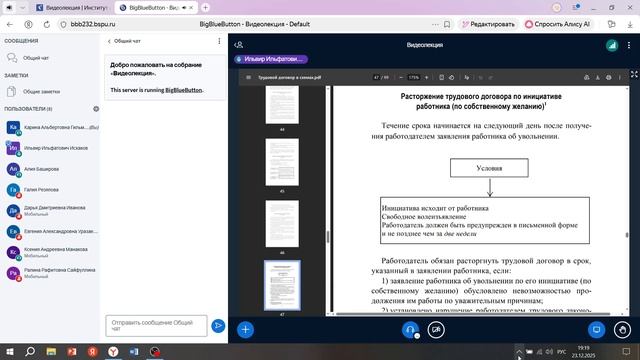Open page 44 thumbnail
This screenshot has width=640, height=360.
click(282, 105)
